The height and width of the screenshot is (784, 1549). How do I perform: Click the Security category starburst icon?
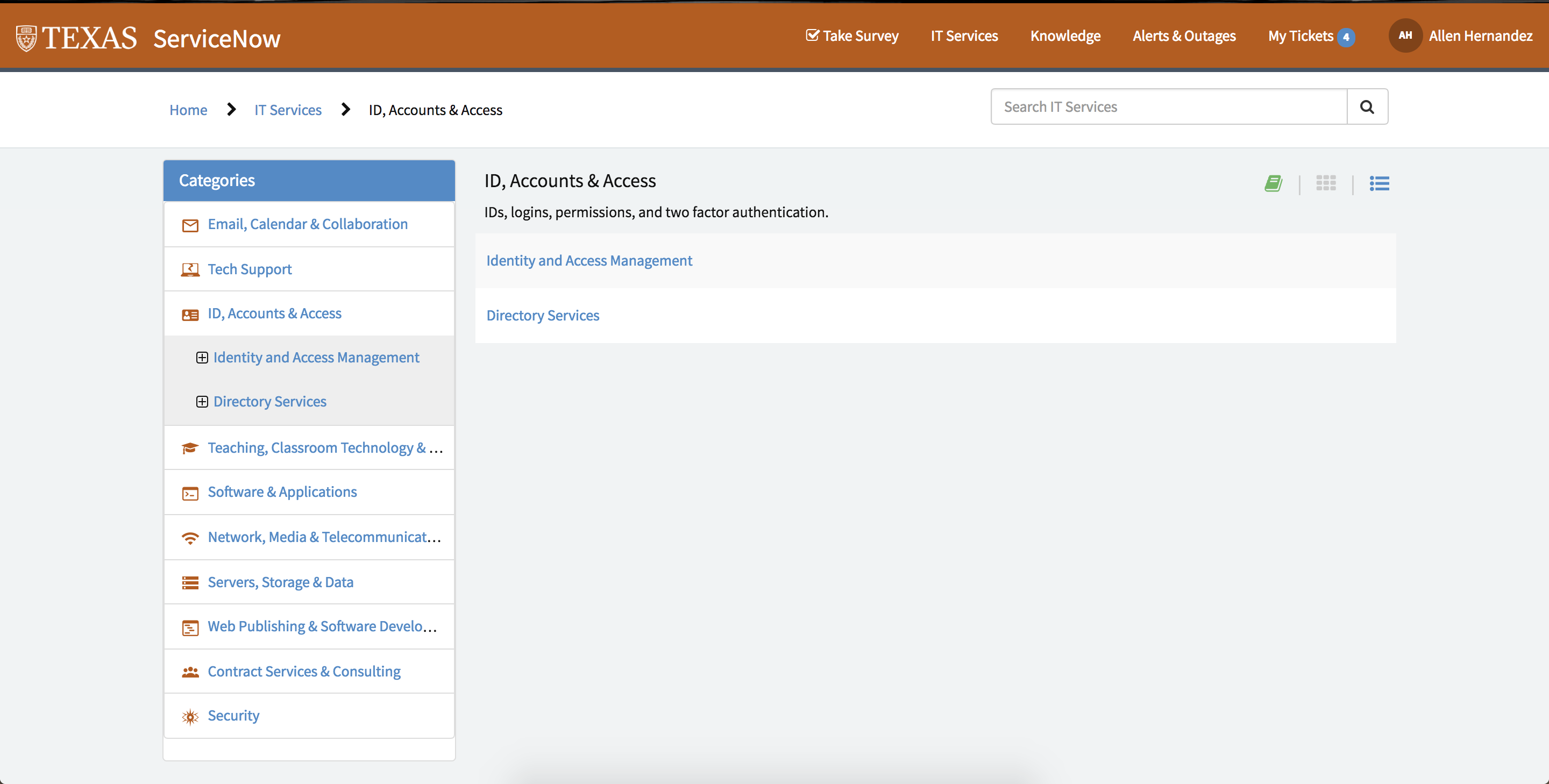(190, 717)
